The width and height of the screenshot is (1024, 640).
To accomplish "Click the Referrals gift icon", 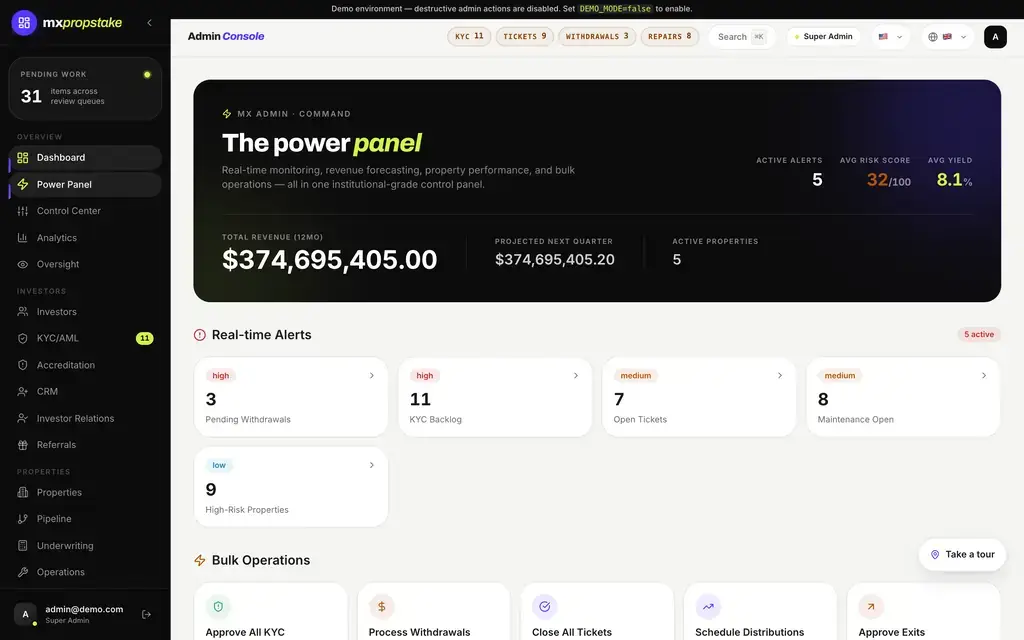I will click(23, 445).
